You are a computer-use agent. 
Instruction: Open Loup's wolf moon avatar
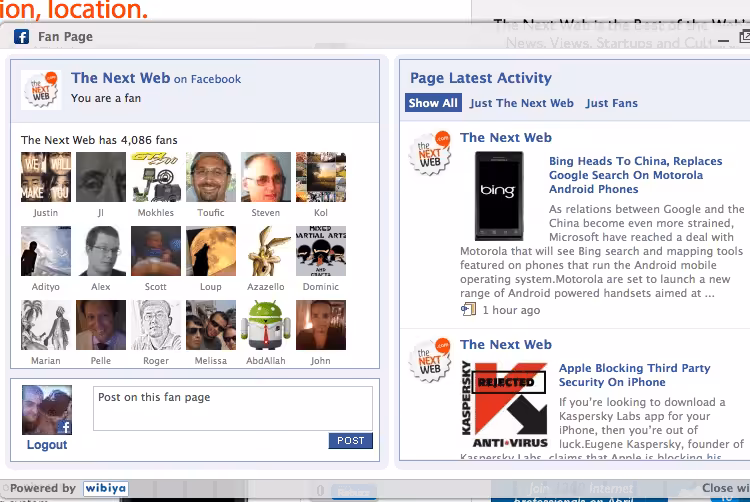[x=211, y=251]
